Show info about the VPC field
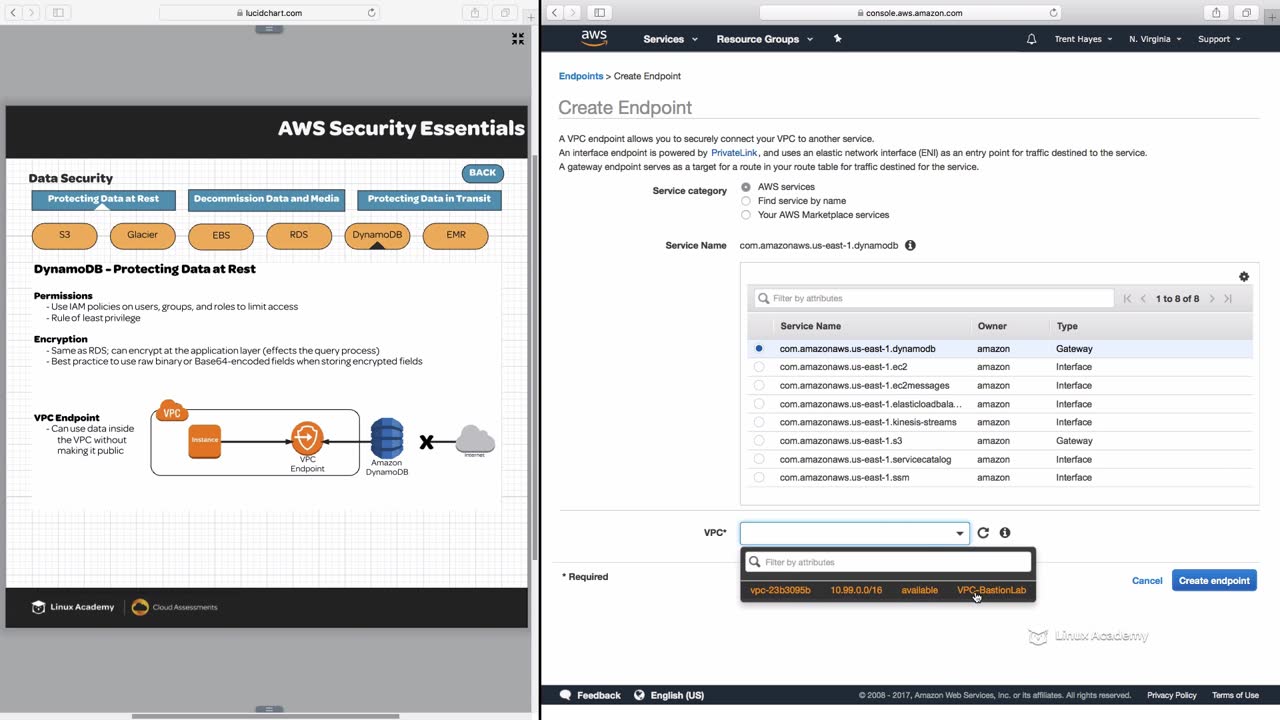This screenshot has width=1280, height=720. [1005, 533]
